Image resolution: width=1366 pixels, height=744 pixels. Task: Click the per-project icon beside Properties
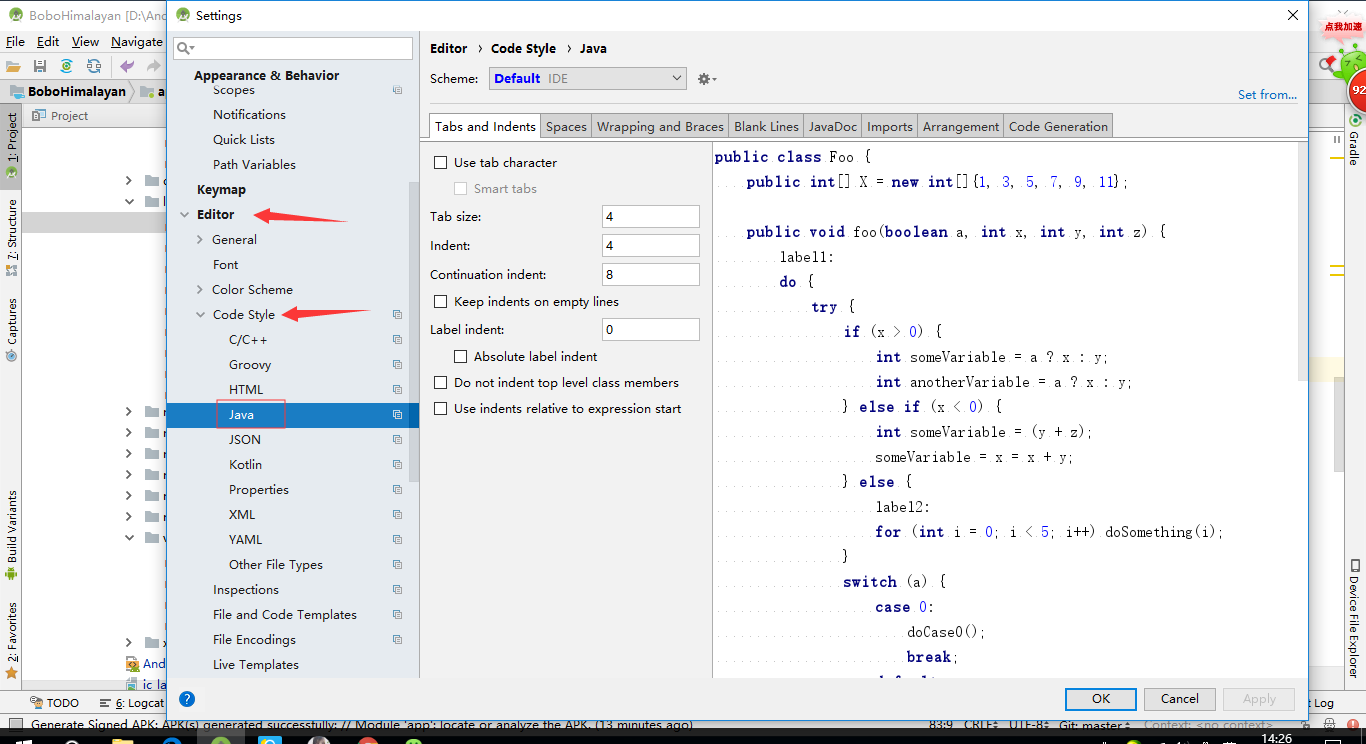[x=397, y=490]
